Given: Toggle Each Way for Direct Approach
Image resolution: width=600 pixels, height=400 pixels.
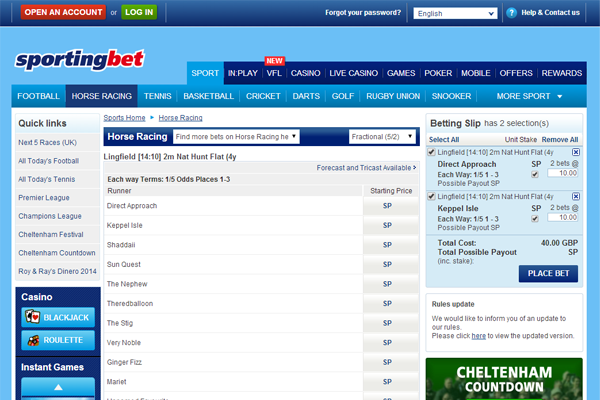Looking at the screenshot, I should (x=535, y=175).
